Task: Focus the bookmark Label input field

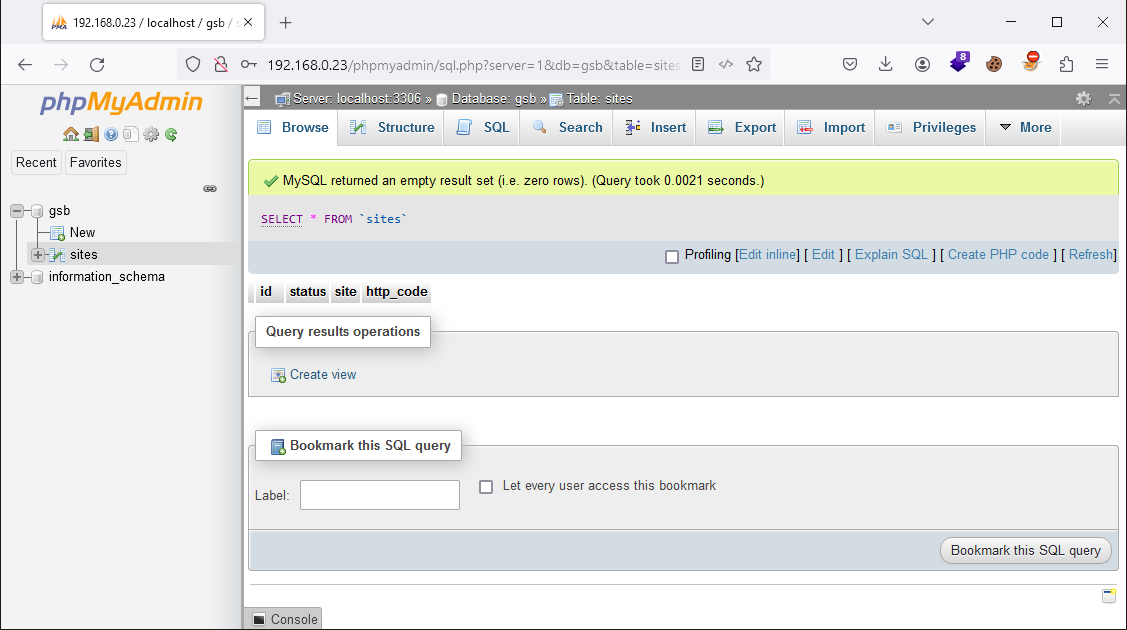Action: pyautogui.click(x=380, y=495)
